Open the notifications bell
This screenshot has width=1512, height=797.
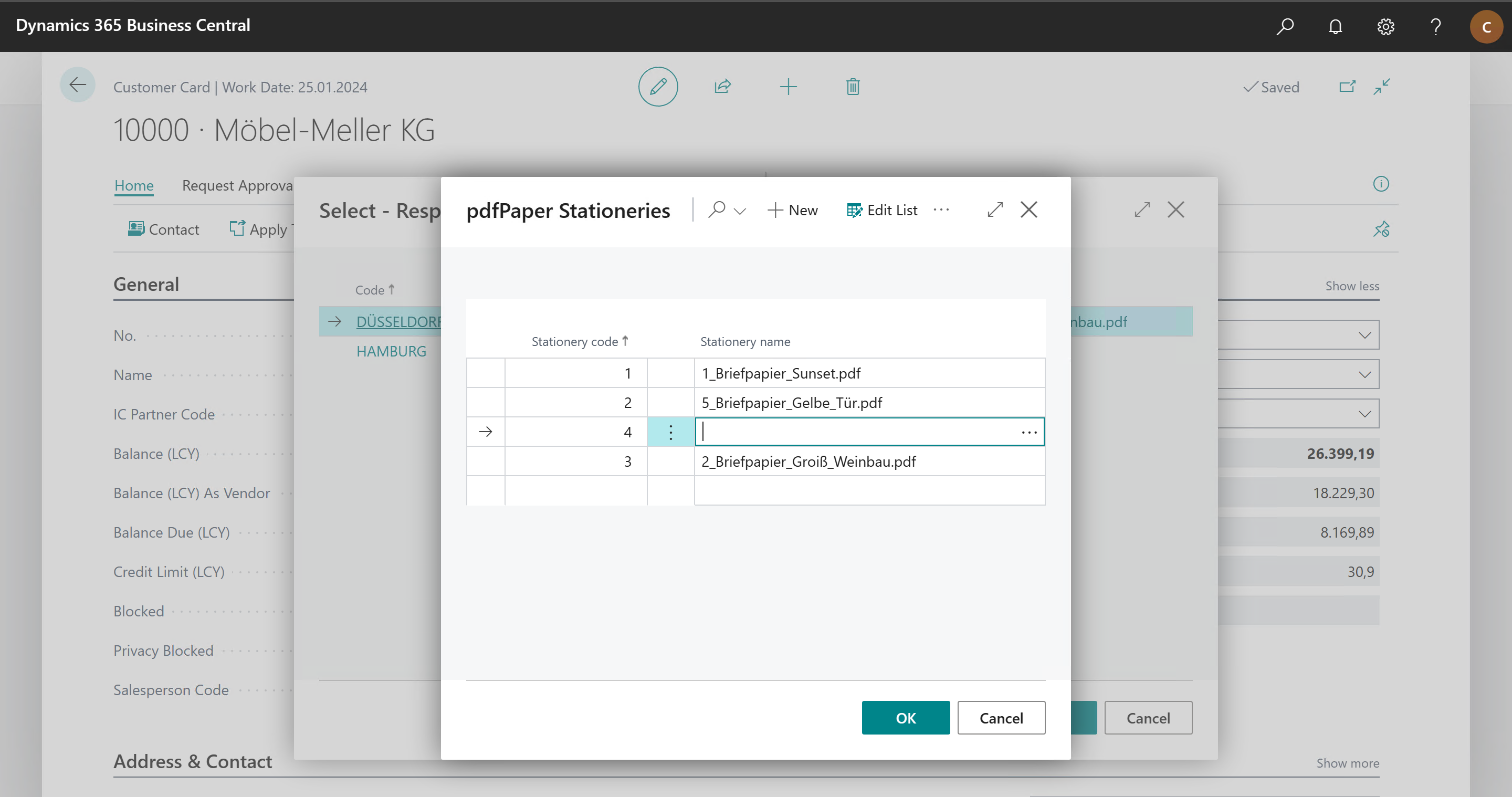pyautogui.click(x=1335, y=26)
